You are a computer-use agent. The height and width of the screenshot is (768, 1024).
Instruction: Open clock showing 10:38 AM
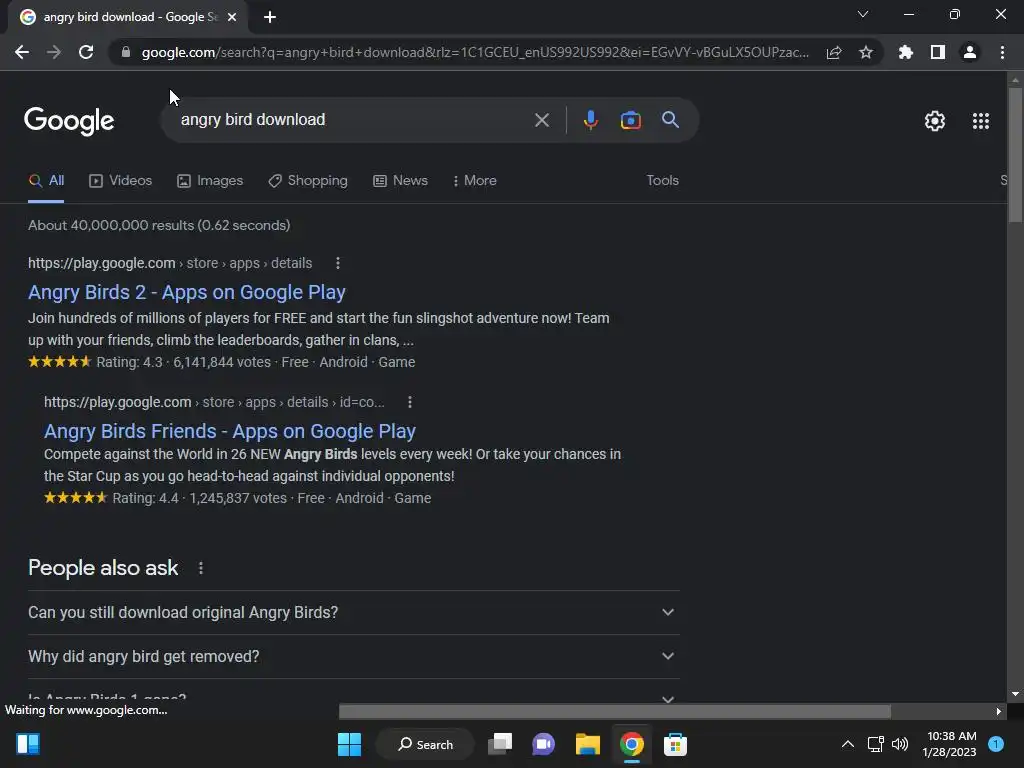[950, 744]
